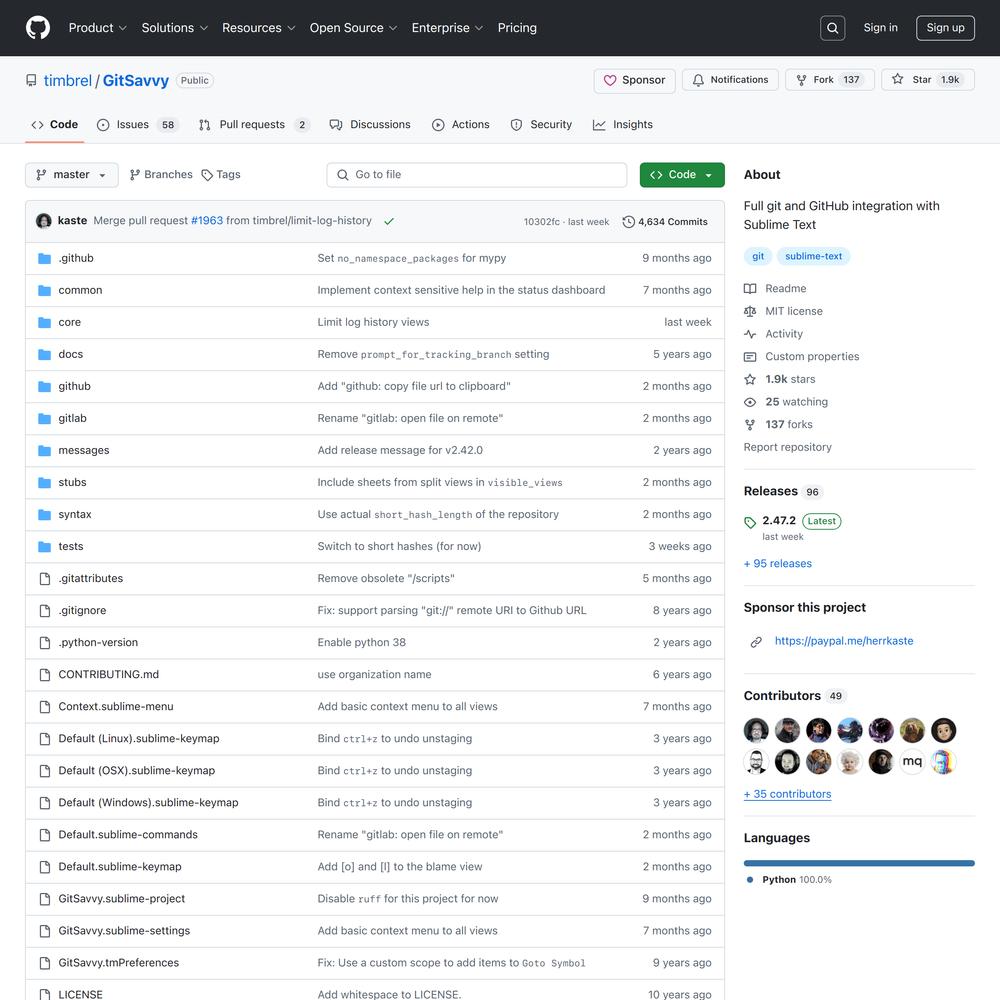Open the Pull requests tab
Image resolution: width=1000 pixels, height=1000 pixels.
coord(253,125)
